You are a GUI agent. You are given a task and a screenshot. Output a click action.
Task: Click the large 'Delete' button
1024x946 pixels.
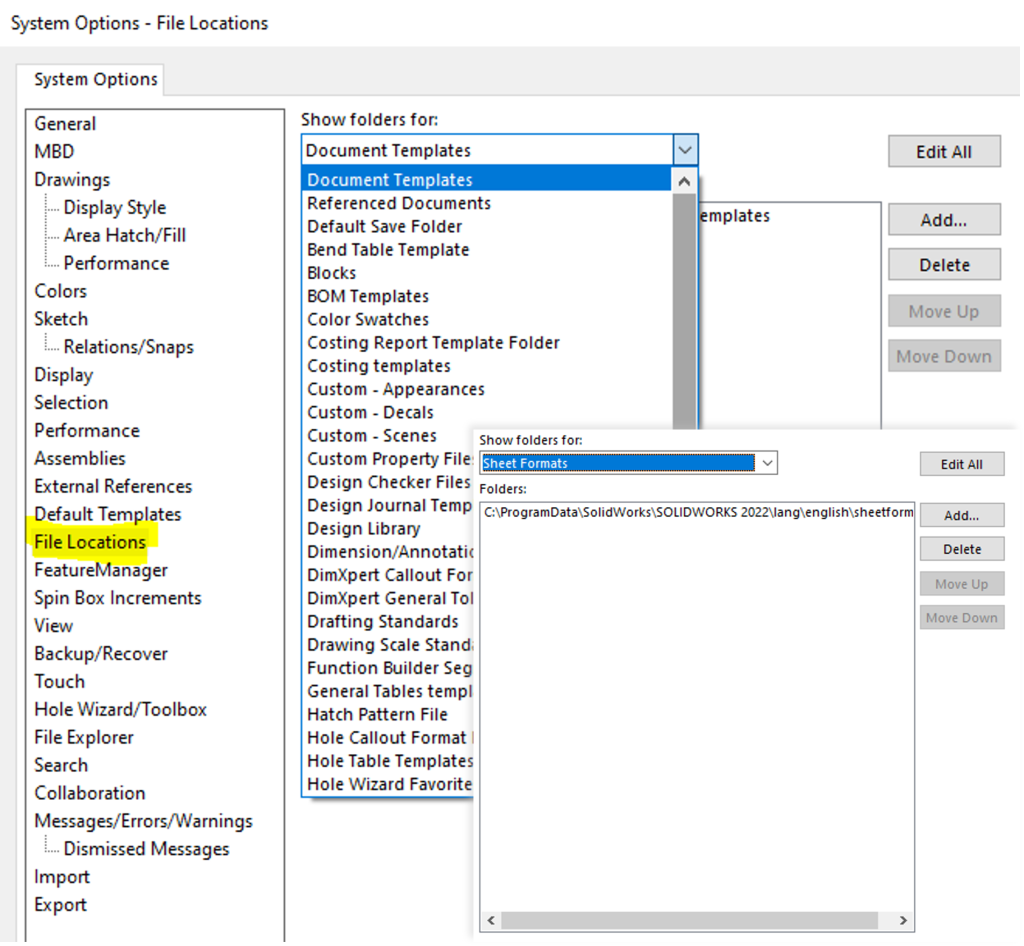click(x=943, y=265)
